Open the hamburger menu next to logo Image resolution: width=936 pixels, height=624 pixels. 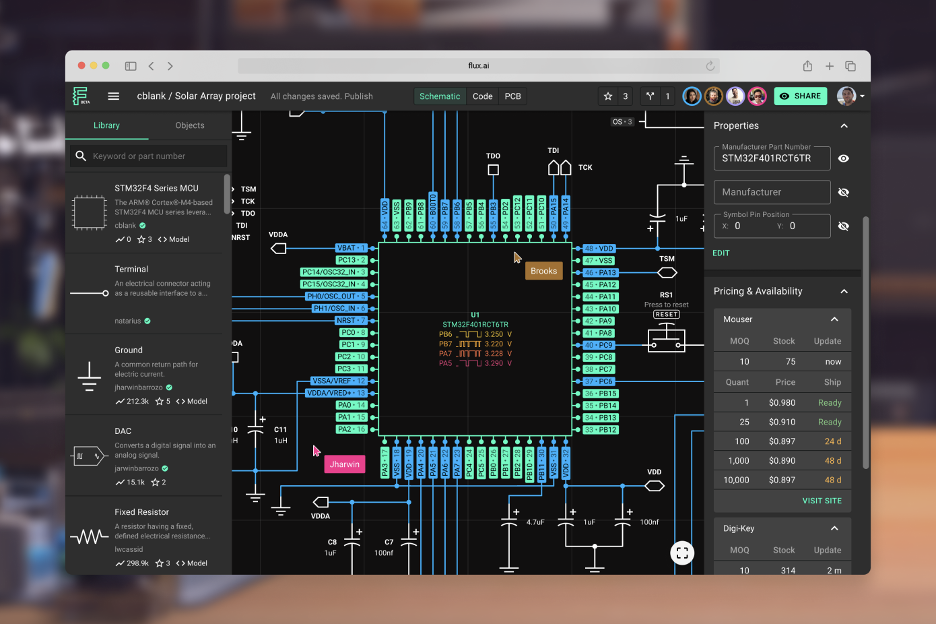pyautogui.click(x=113, y=96)
